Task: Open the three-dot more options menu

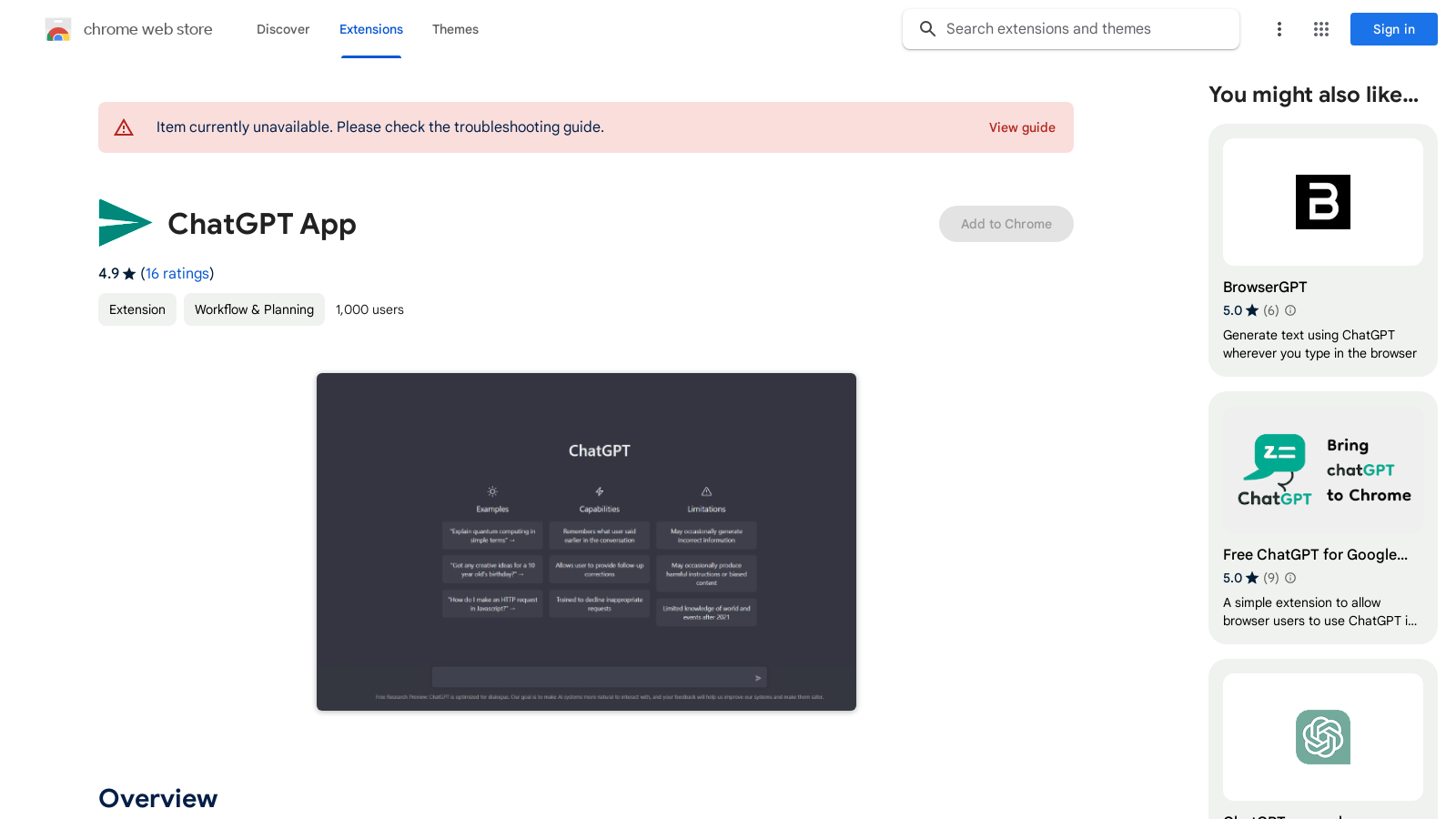Action: 1279,29
